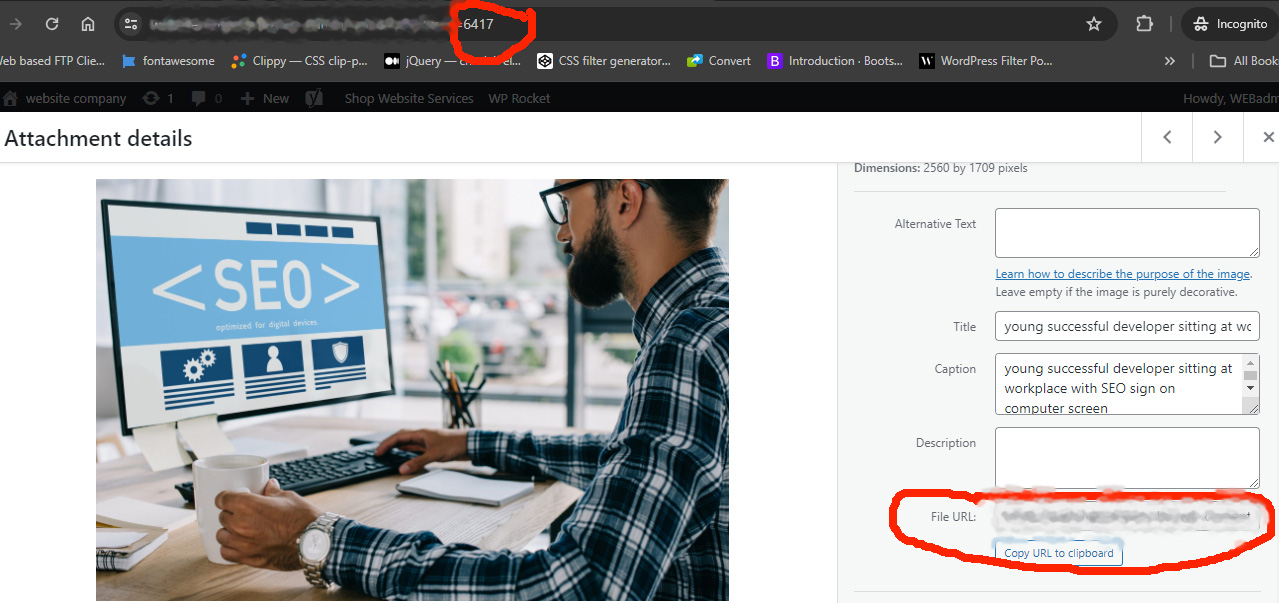Reload the current browser page
Screen dimensions: 1279x603
(x=52, y=24)
